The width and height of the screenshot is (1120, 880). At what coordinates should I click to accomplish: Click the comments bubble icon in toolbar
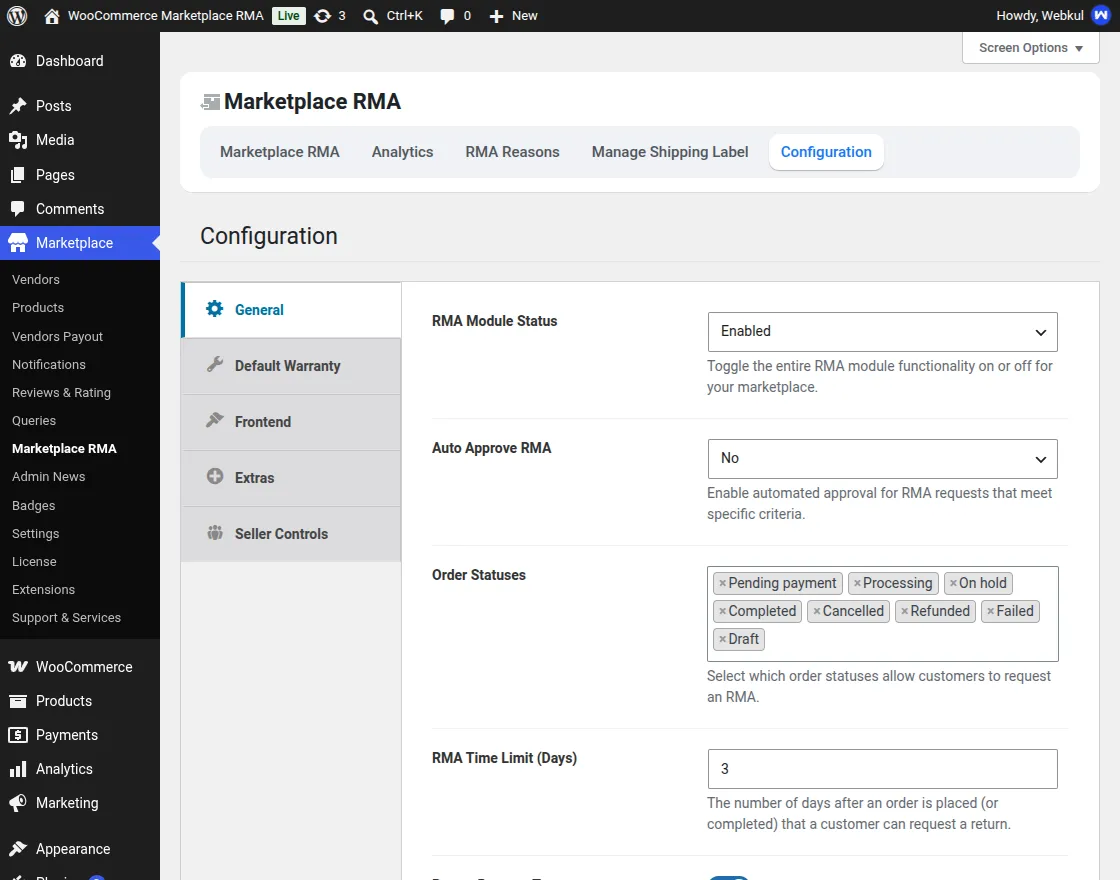pyautogui.click(x=447, y=16)
